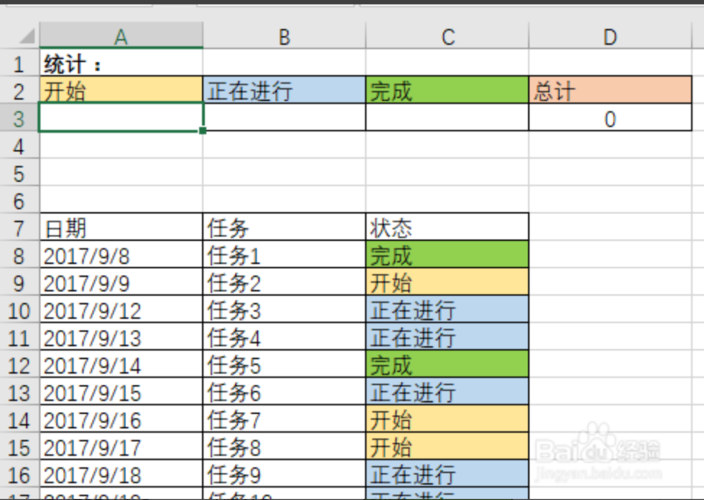Select row 7 header
Screen dimensions: 704x500
[x=19, y=228]
